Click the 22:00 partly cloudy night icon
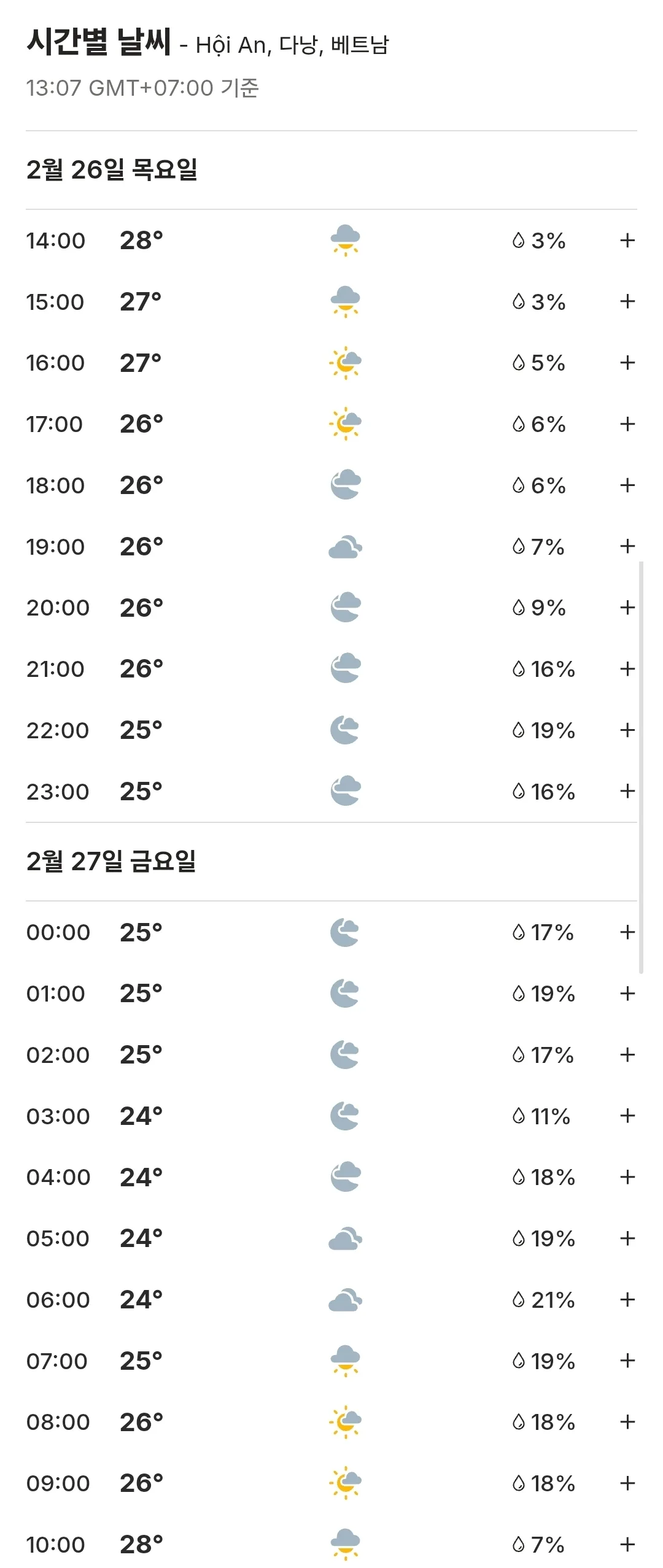 (345, 730)
